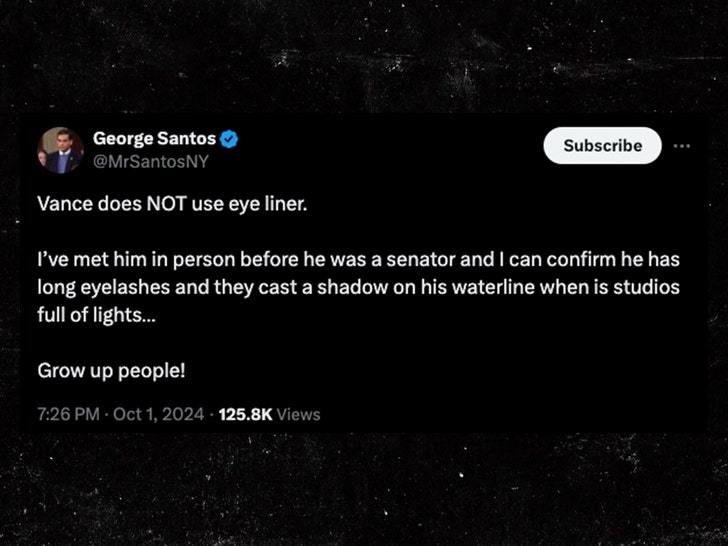Open the three-dot More options menu

pos(681,145)
